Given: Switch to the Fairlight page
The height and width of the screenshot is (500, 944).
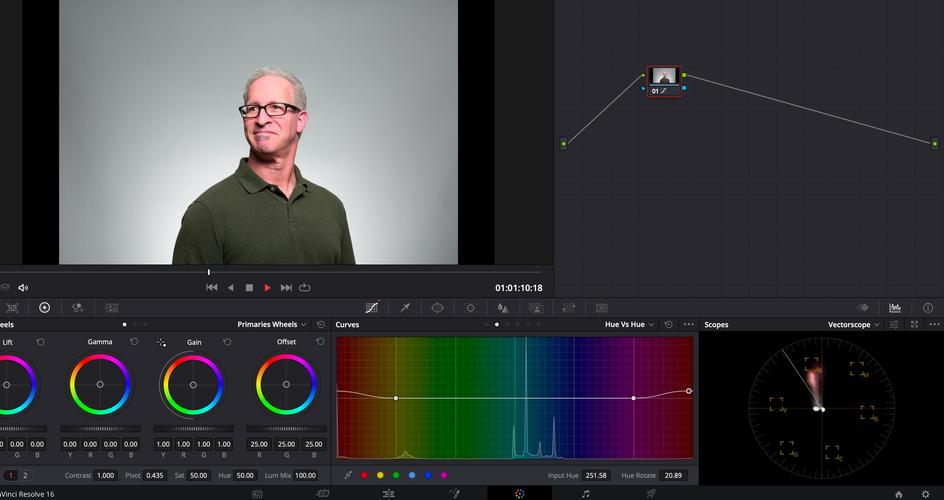Looking at the screenshot, I should [585, 494].
